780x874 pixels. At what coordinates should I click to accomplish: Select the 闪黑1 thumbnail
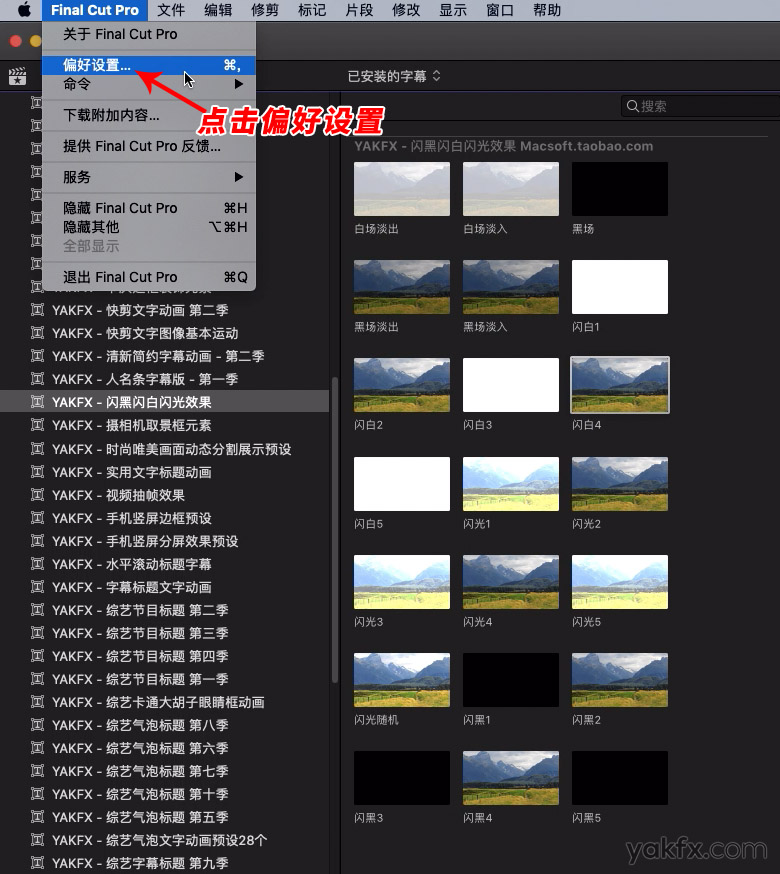point(511,680)
